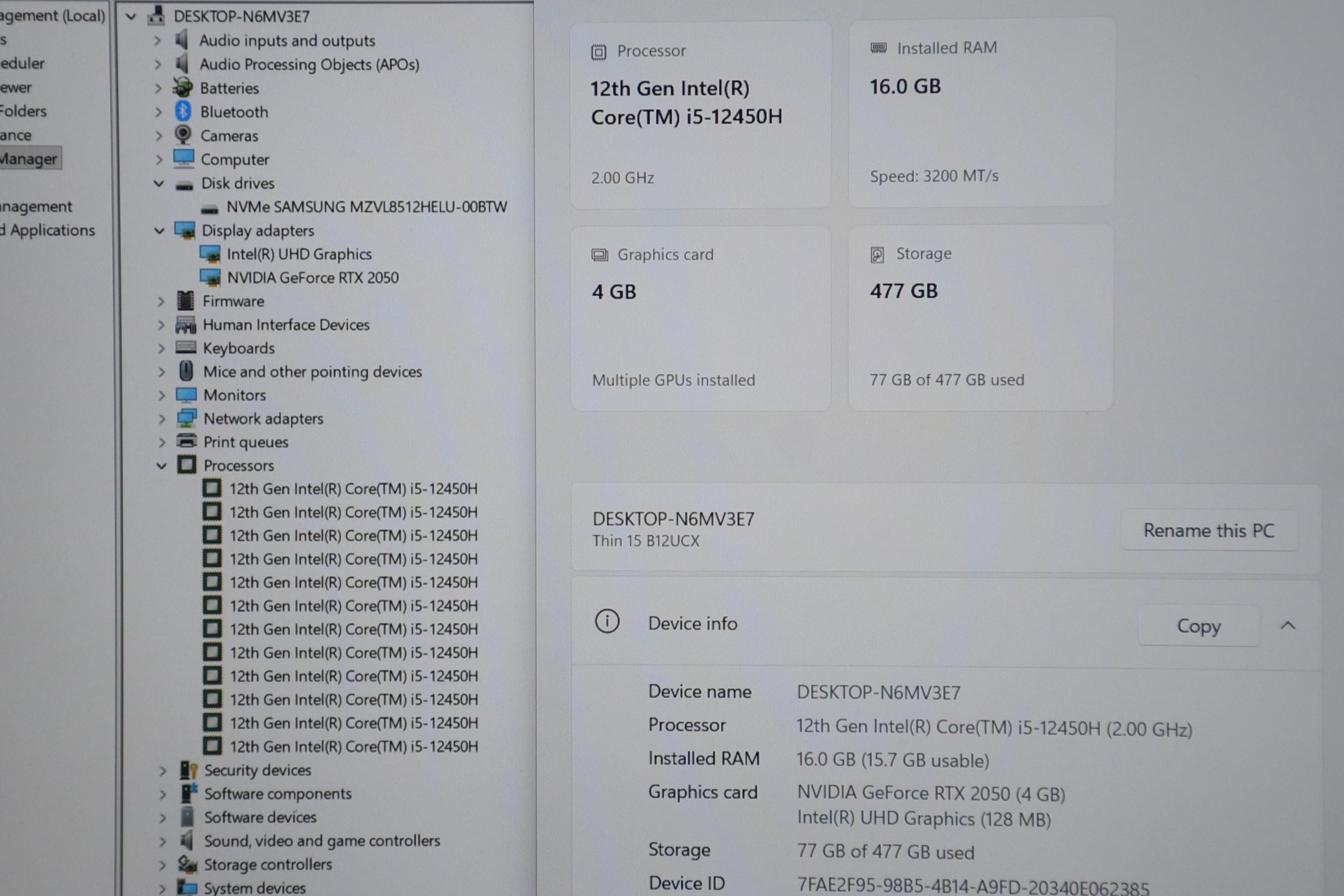Expand the Print queues node arrow
The width and height of the screenshot is (1344, 896).
pyautogui.click(x=161, y=442)
